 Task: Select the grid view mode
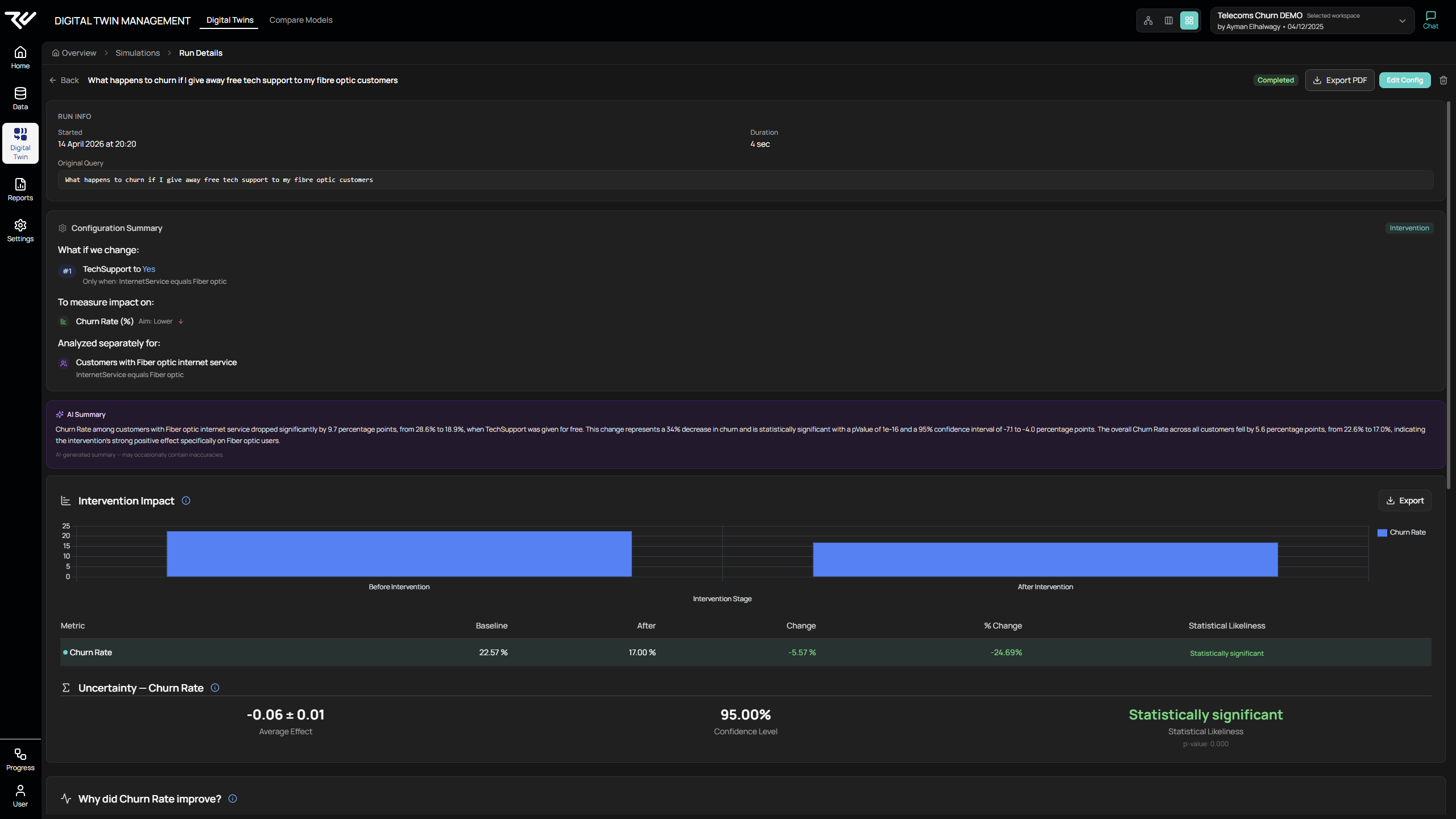(1189, 20)
